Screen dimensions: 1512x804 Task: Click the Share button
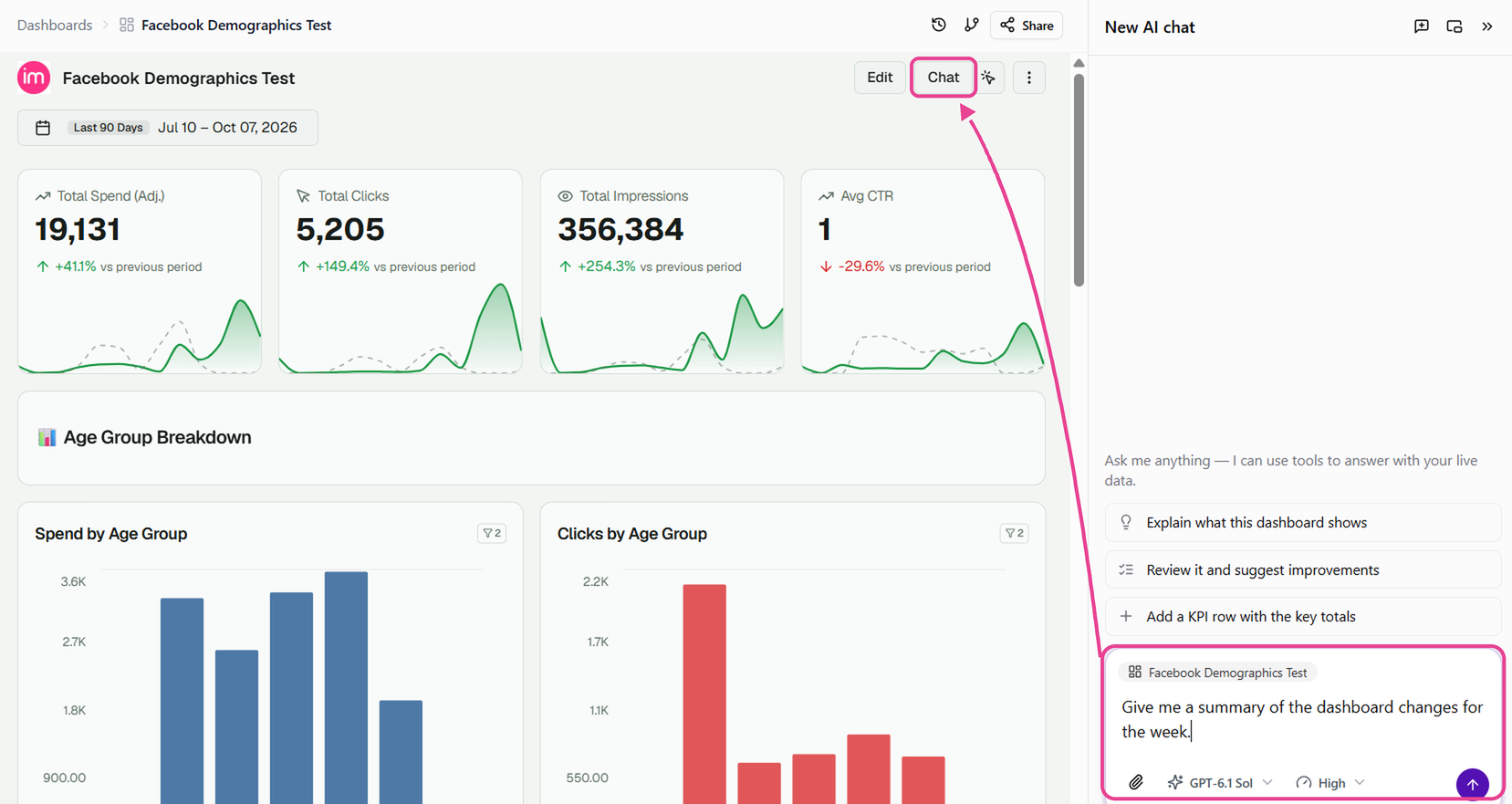[x=1027, y=25]
